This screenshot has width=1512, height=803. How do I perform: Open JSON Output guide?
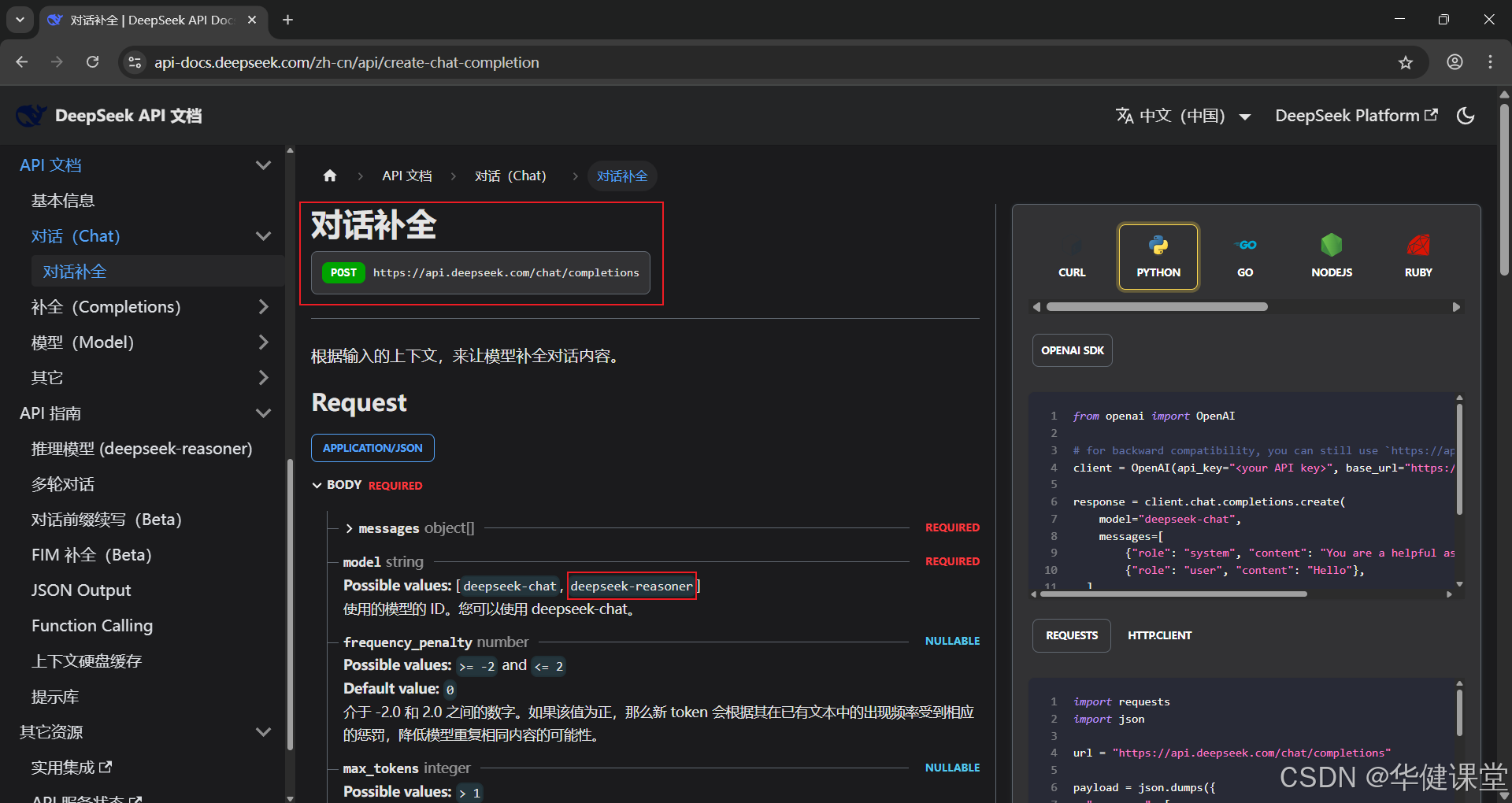81,590
